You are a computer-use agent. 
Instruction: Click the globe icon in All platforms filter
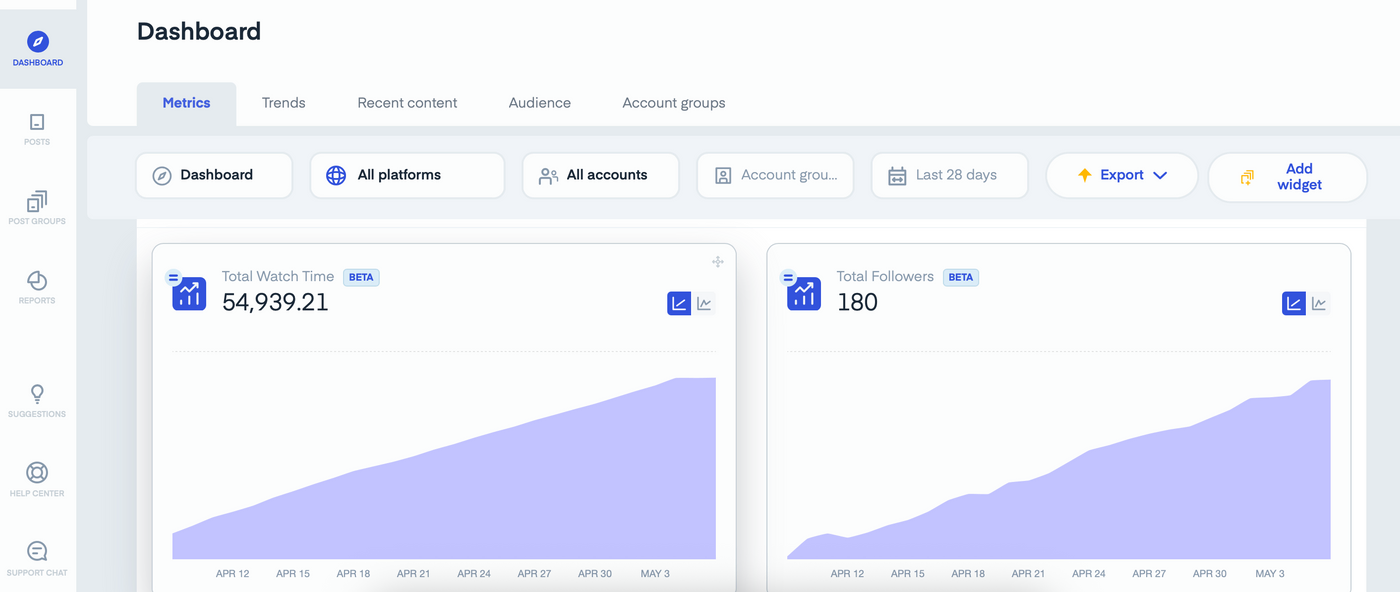click(x=336, y=175)
